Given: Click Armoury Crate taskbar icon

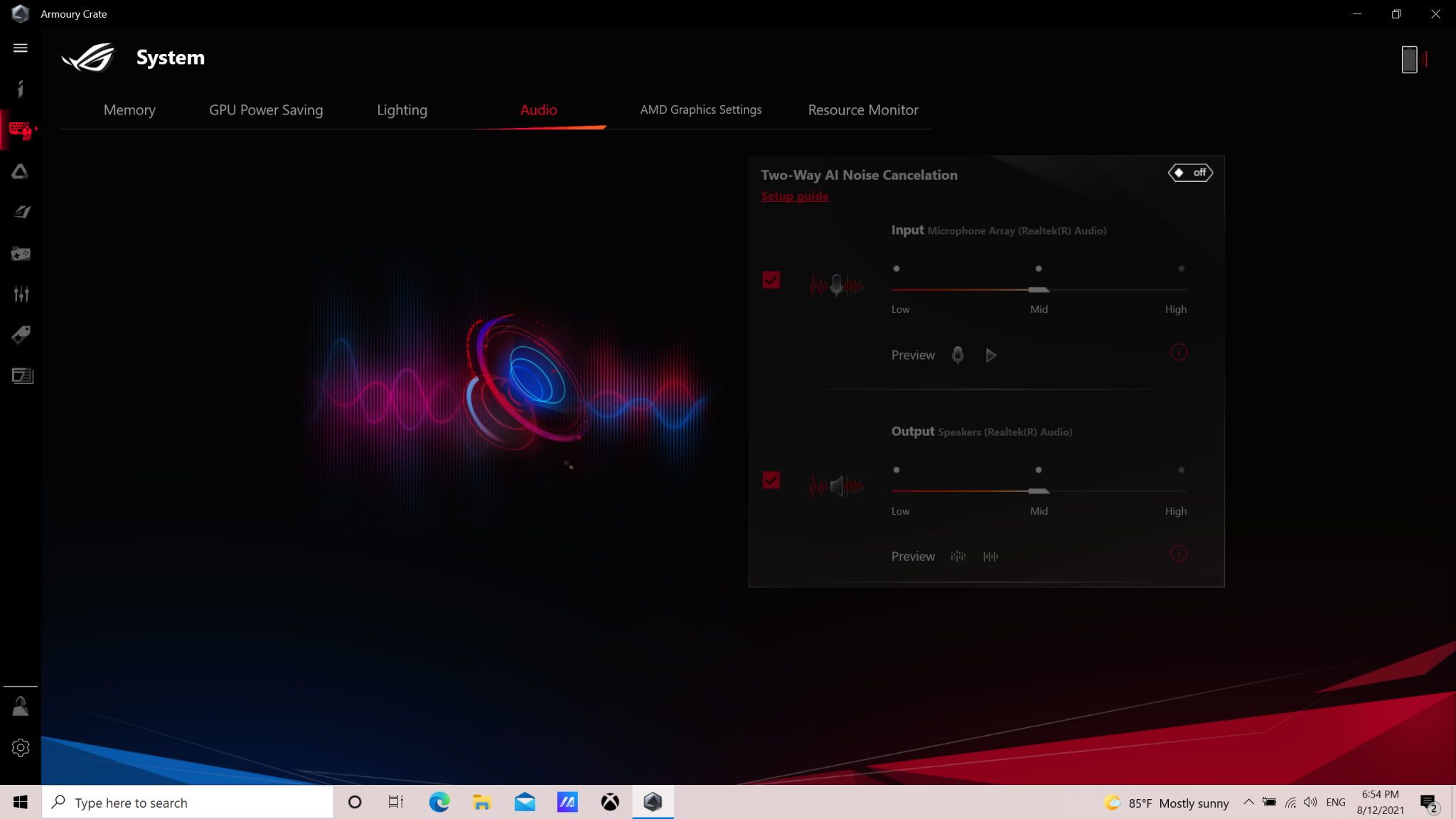Looking at the screenshot, I should point(653,802).
